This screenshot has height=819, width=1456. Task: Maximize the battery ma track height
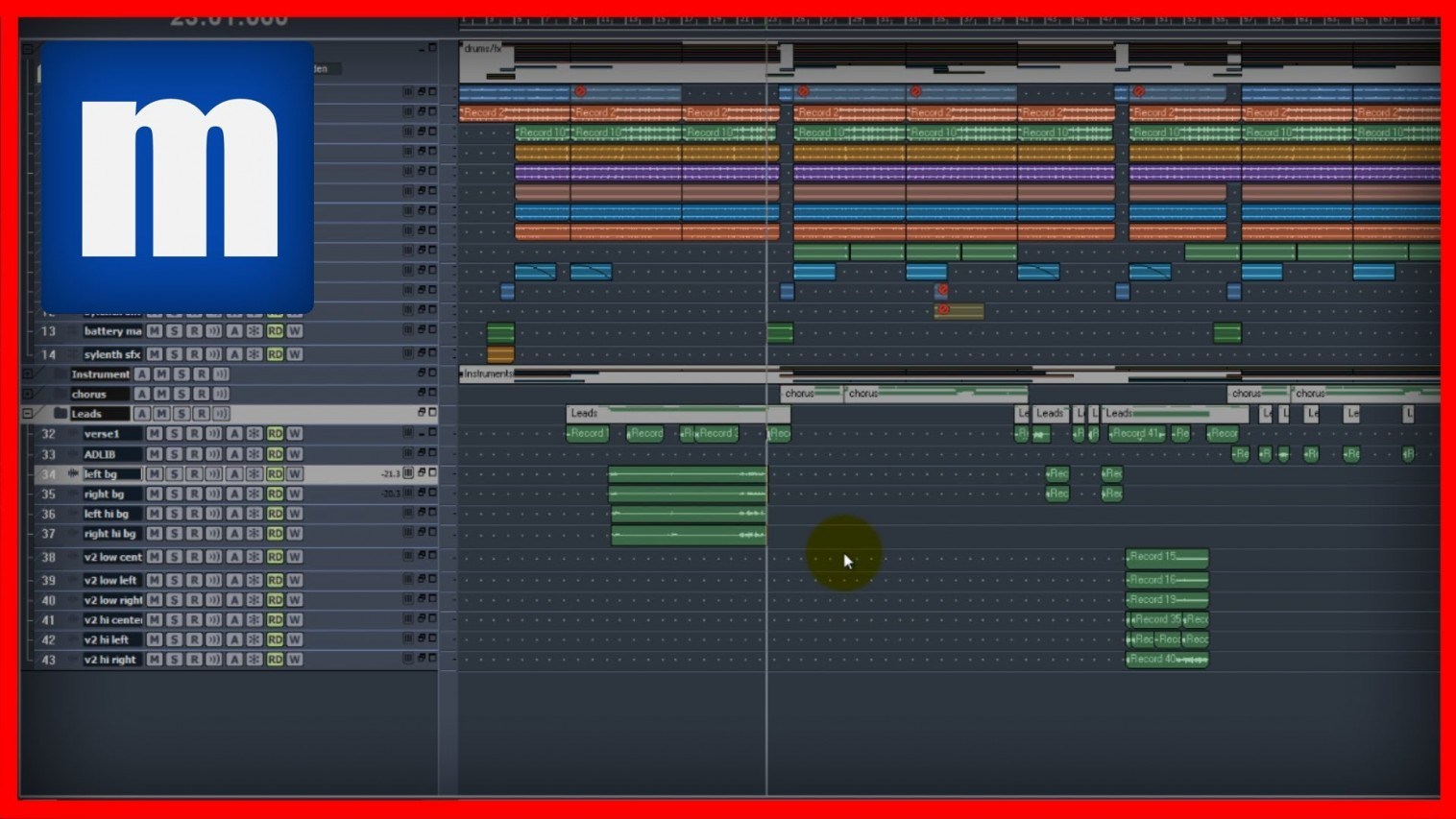tap(432, 329)
